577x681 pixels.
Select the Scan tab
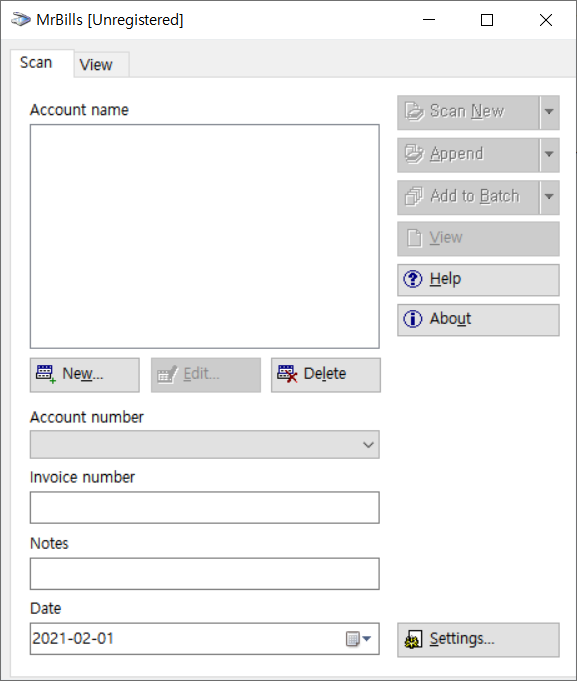[x=42, y=63]
